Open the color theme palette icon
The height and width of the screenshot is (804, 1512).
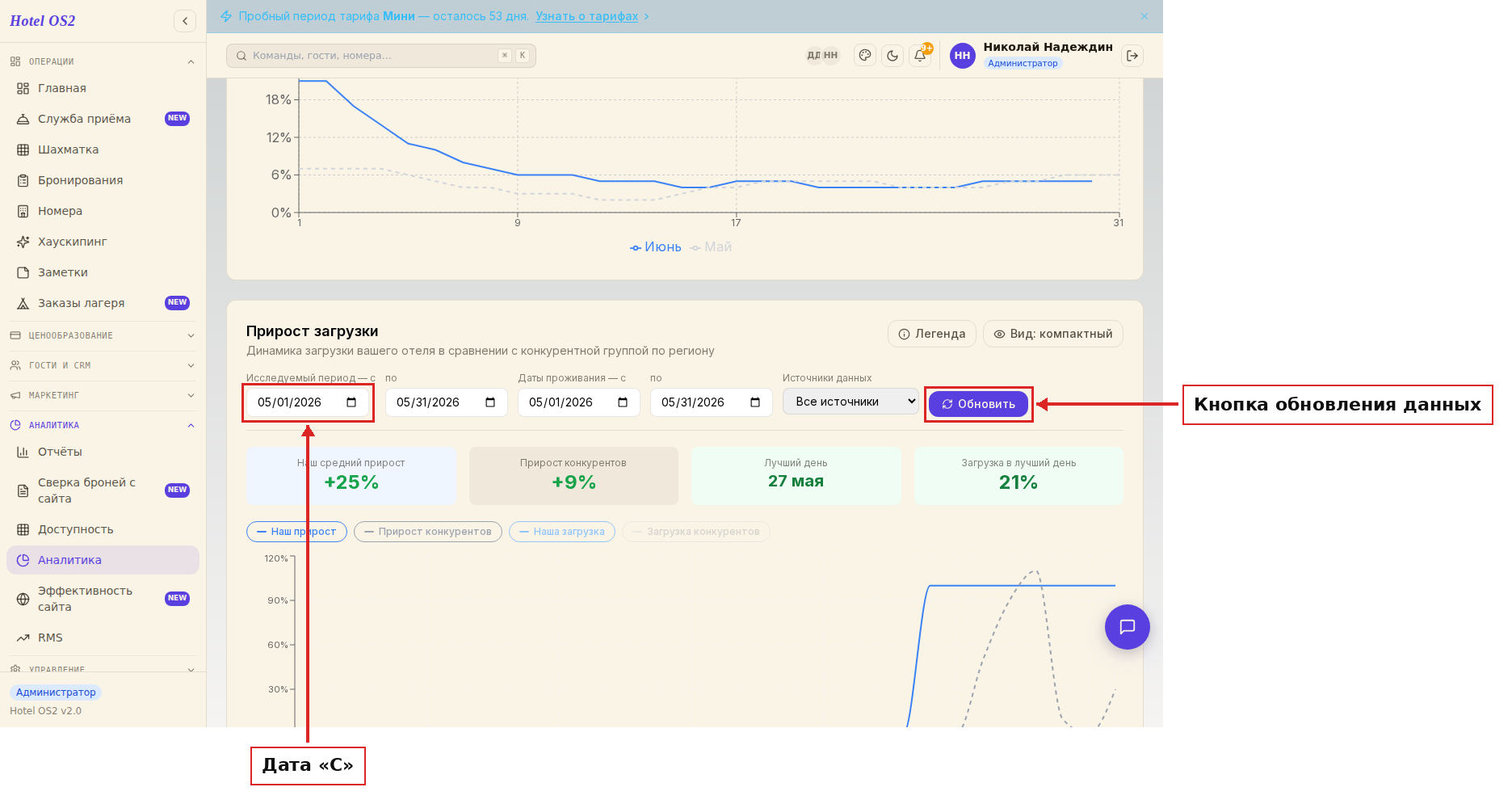(865, 56)
